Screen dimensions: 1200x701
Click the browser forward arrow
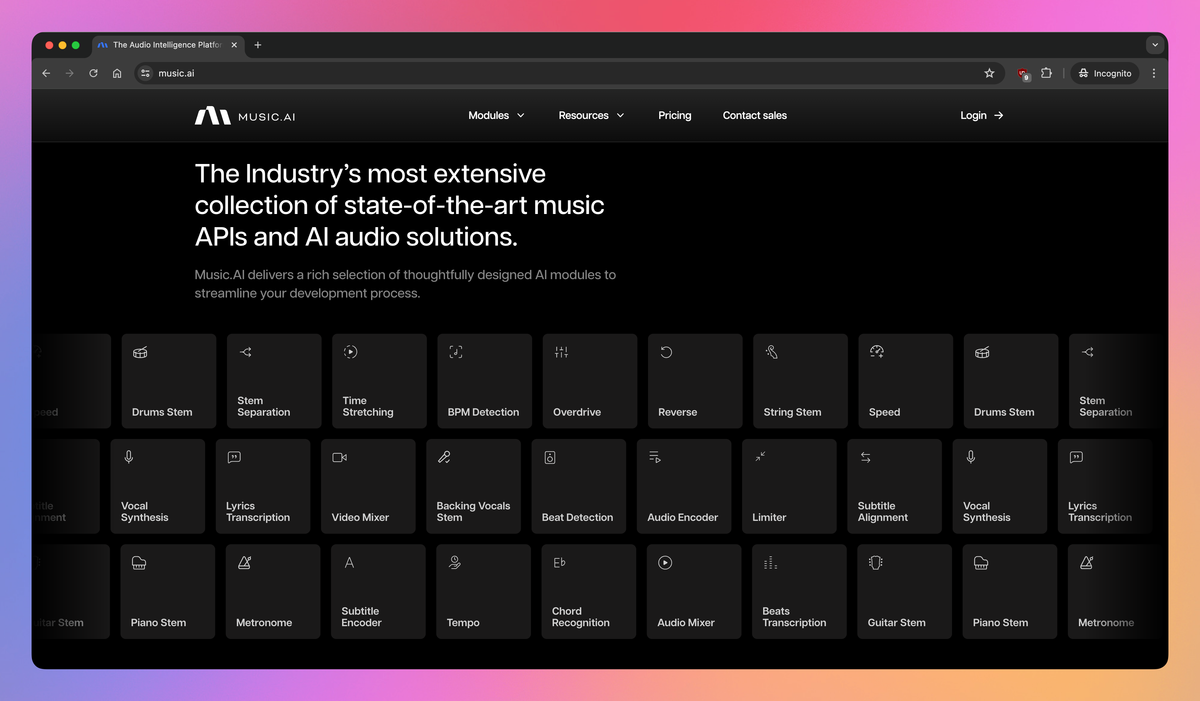click(69, 73)
